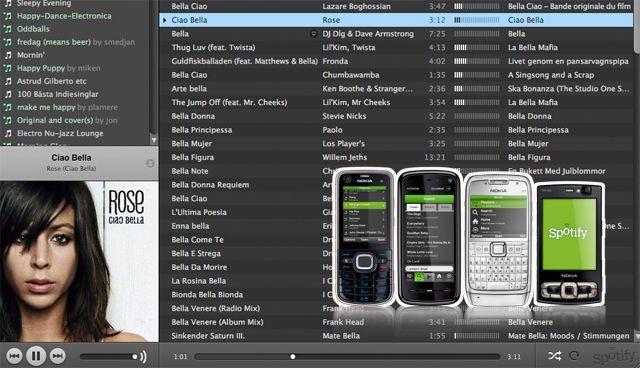The width and height of the screenshot is (640, 368).
Task: Select the Electro Nu-jazz Lounge playlist
Action: (x=60, y=133)
